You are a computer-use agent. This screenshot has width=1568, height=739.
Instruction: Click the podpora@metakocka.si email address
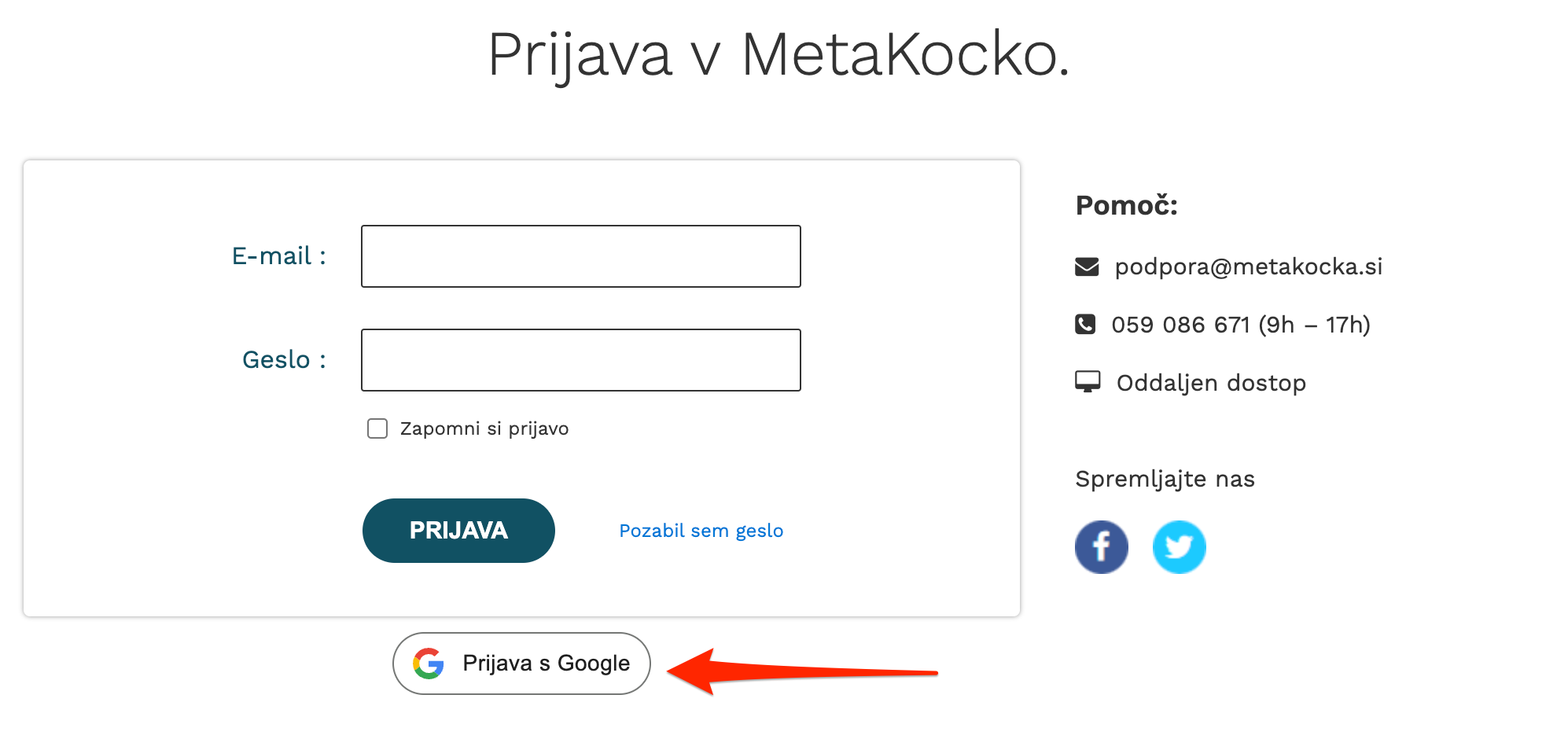[x=1248, y=267]
